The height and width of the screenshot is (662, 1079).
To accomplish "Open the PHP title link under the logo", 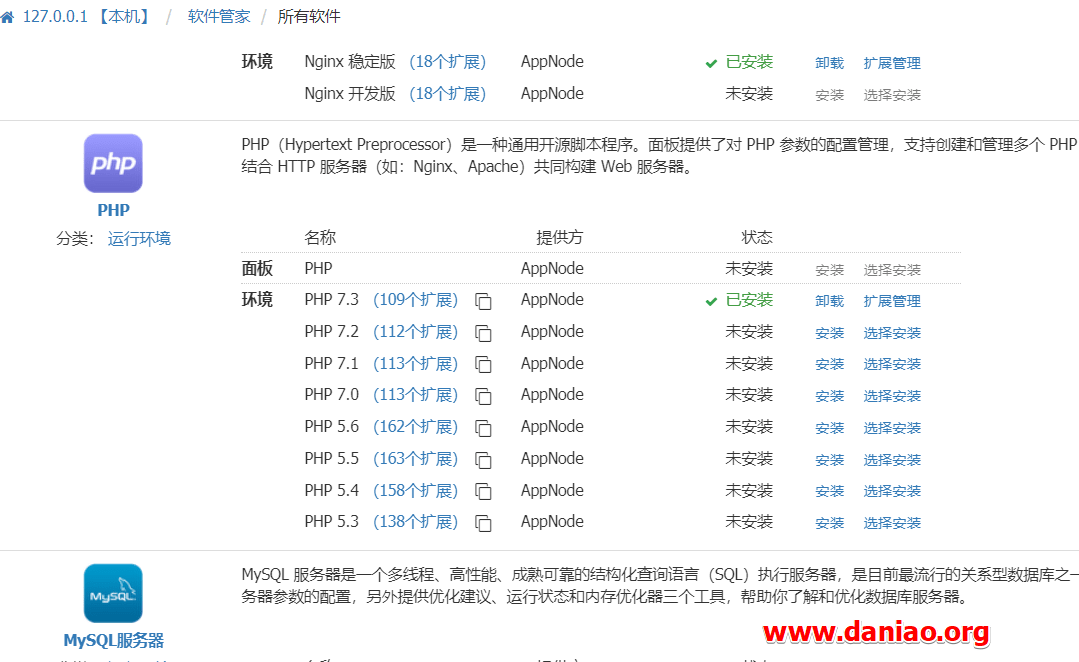I will pyautogui.click(x=114, y=210).
